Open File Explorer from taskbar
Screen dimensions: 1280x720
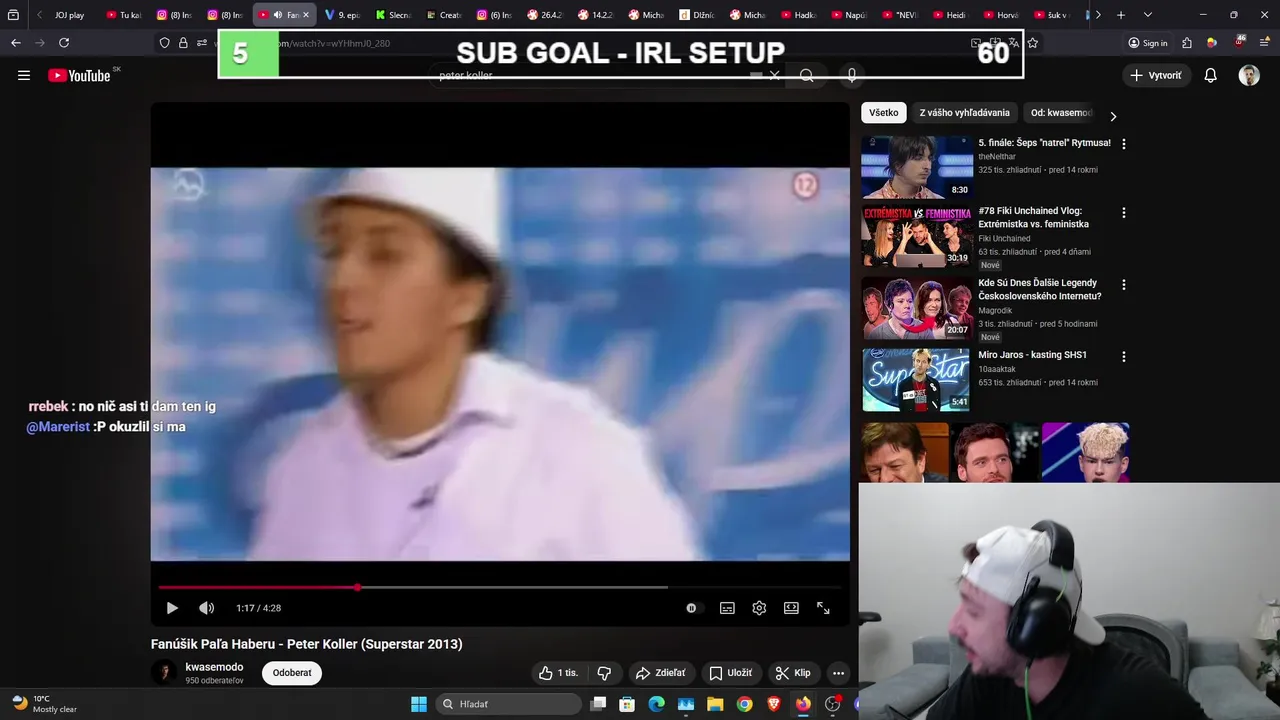[x=715, y=704]
